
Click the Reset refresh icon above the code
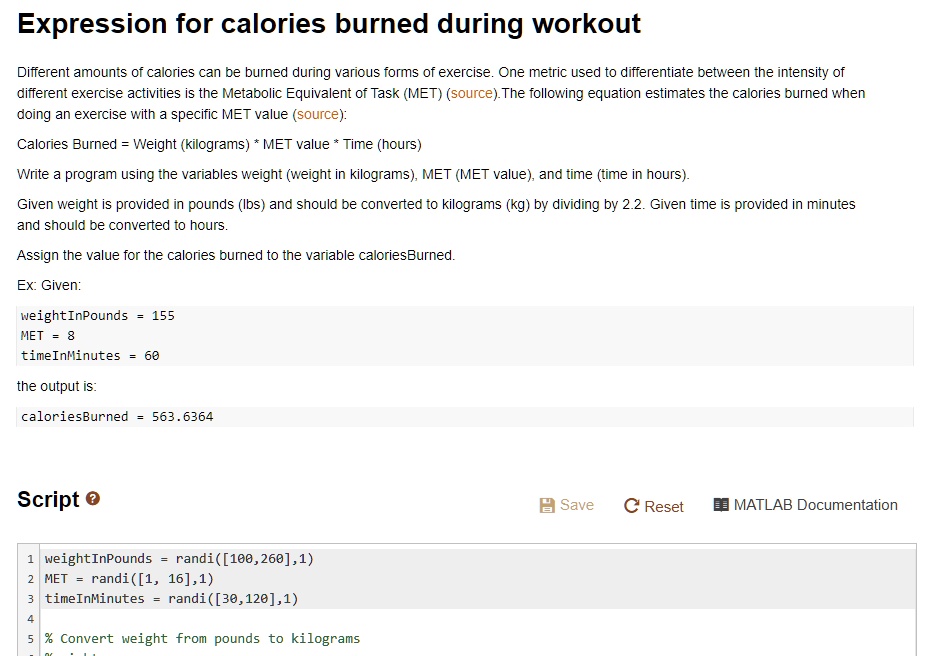click(x=631, y=506)
